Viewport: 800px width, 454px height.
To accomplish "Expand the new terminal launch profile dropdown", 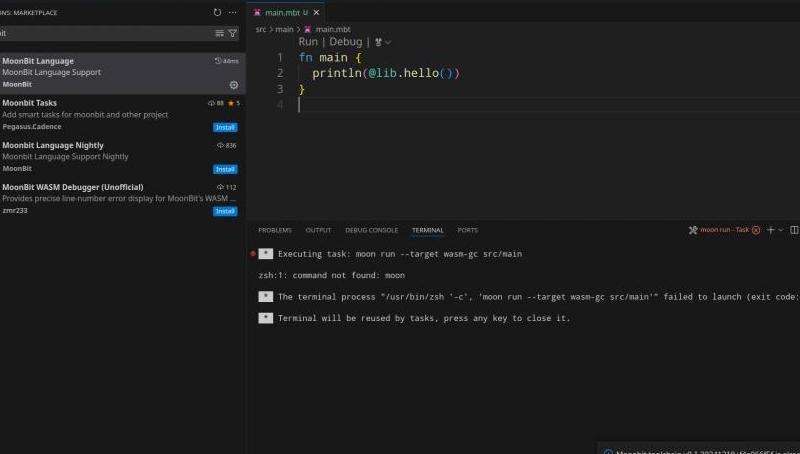I will [781, 230].
